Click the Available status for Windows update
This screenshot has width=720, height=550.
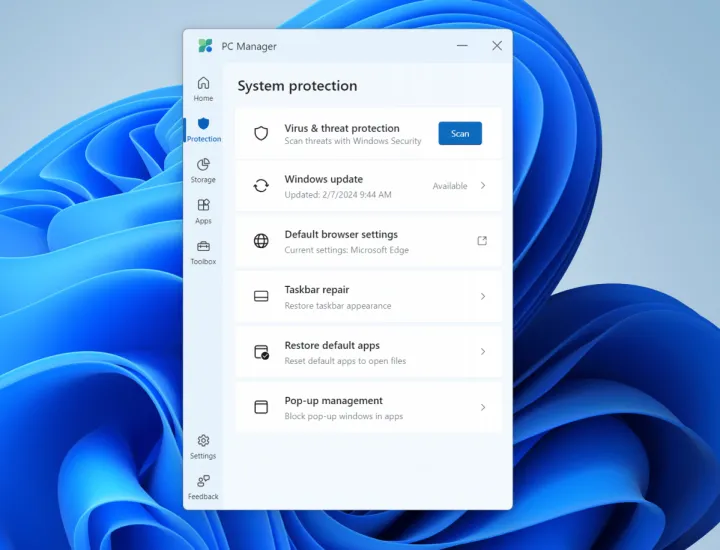tap(450, 186)
